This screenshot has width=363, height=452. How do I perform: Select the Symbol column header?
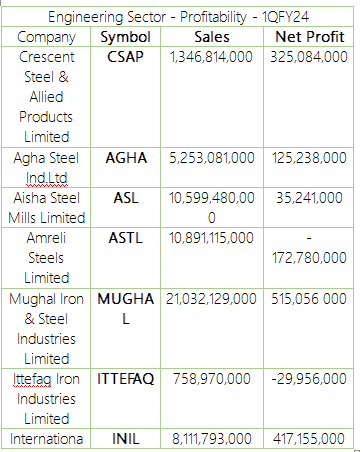pos(125,37)
